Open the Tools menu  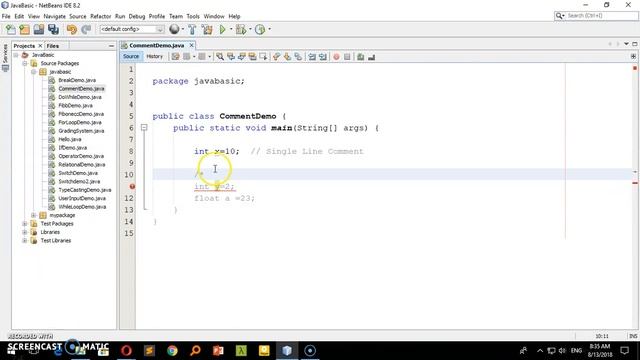click(x=193, y=16)
